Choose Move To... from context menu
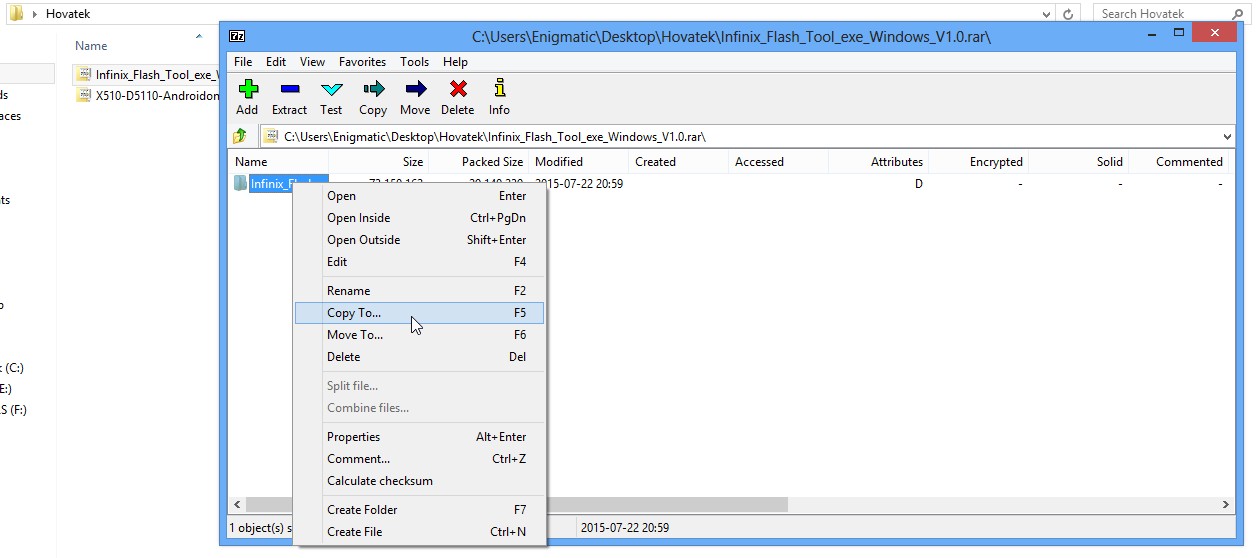This screenshot has width=1258, height=558. tap(419, 335)
